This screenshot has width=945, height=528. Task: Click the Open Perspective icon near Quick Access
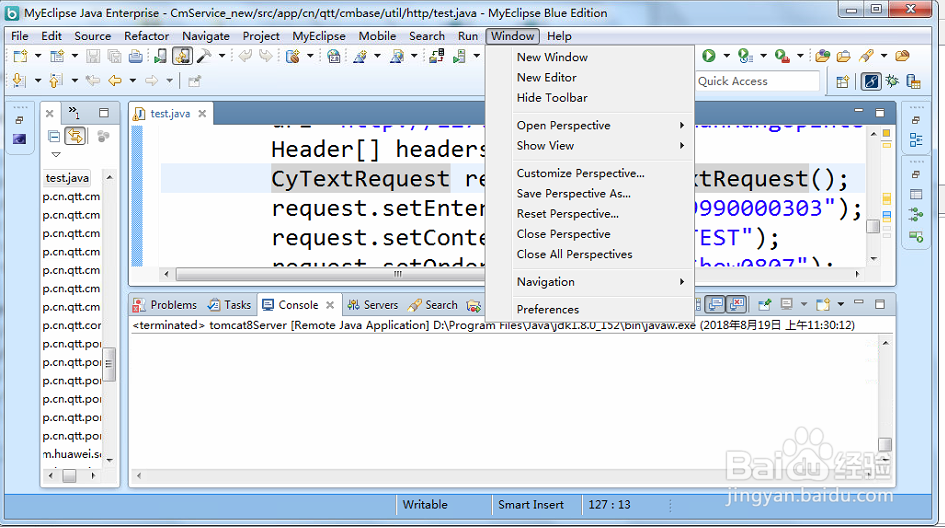point(843,81)
